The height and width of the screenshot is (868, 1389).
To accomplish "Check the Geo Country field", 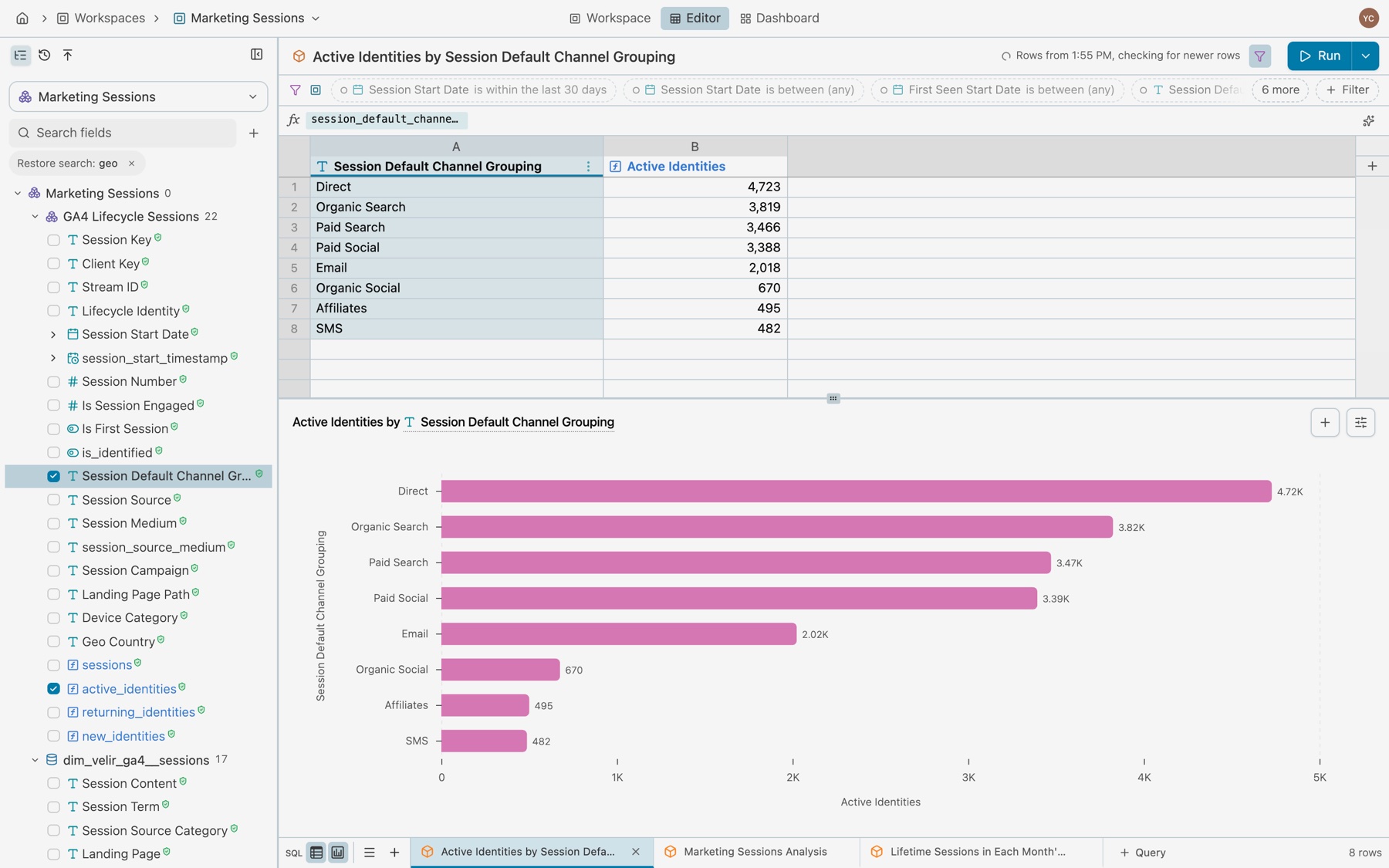I will 53,642.
